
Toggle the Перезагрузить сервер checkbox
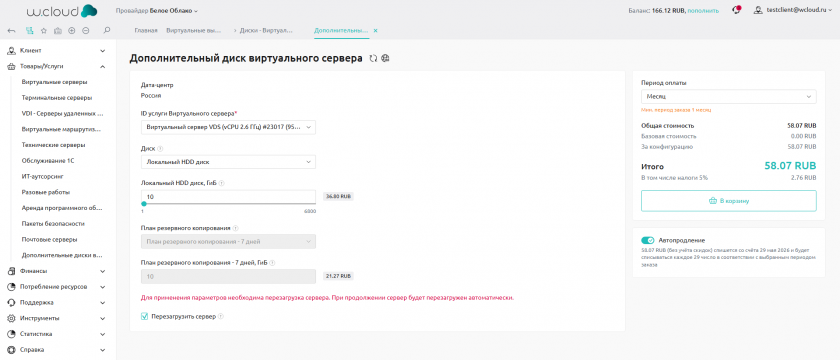pyautogui.click(x=144, y=317)
